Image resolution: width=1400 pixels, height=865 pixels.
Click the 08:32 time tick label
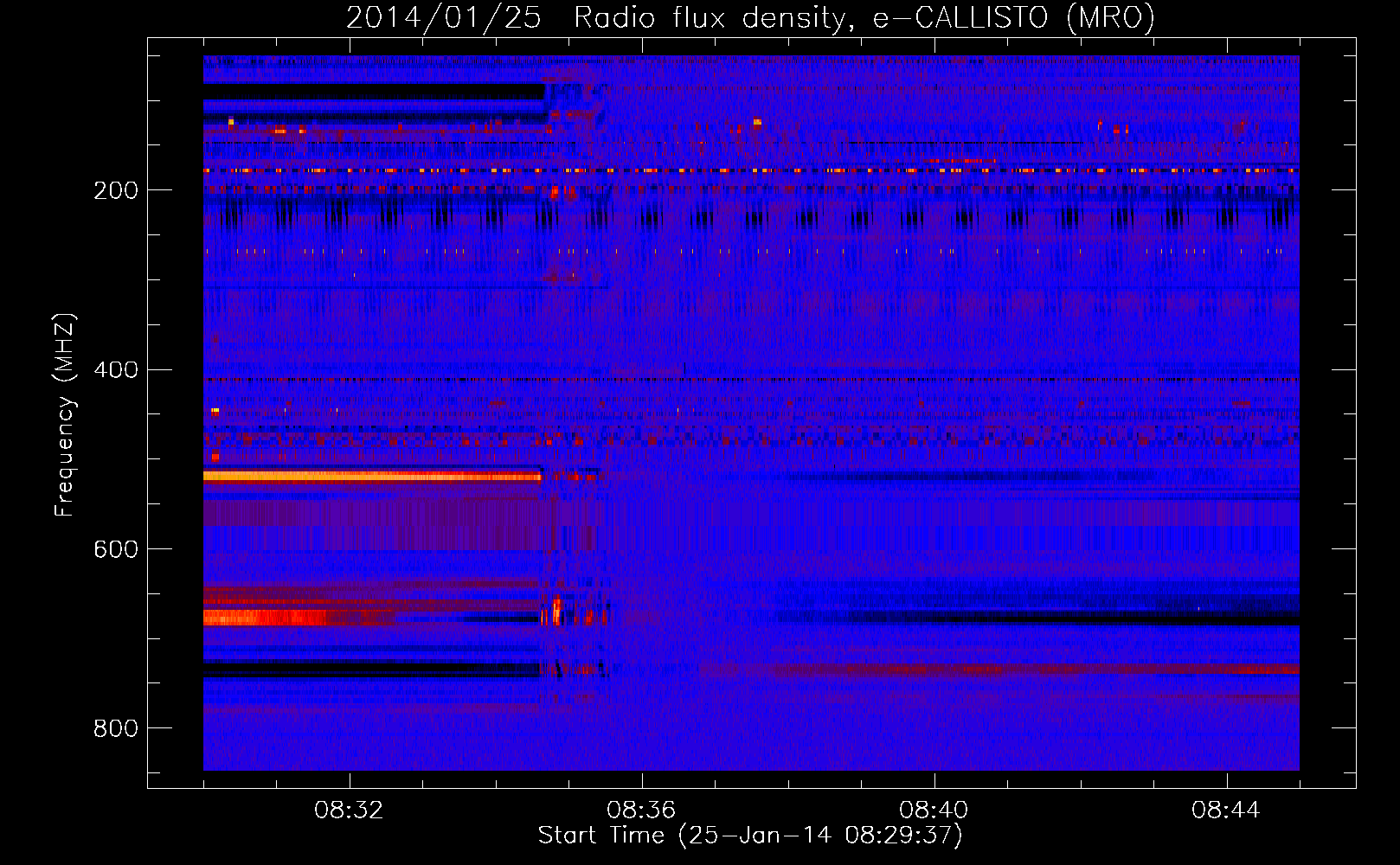pos(350,811)
